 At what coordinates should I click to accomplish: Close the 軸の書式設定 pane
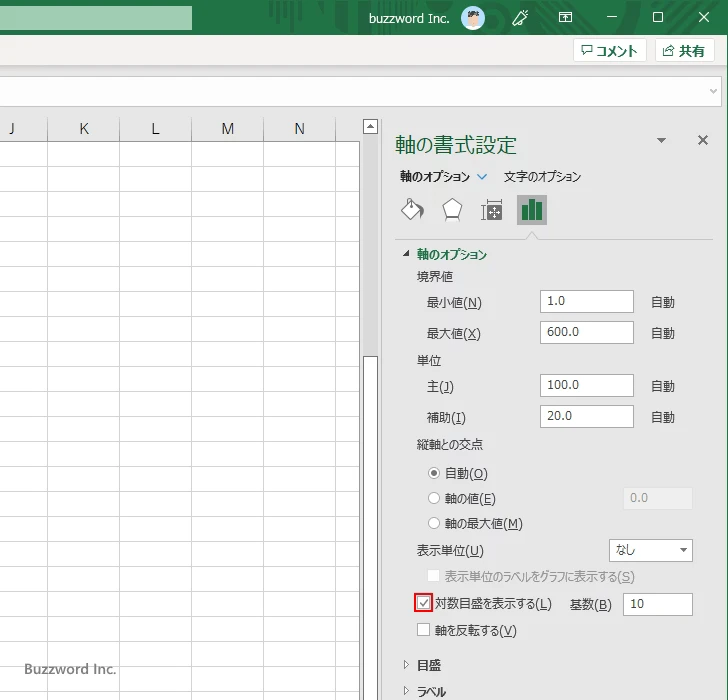click(702, 141)
